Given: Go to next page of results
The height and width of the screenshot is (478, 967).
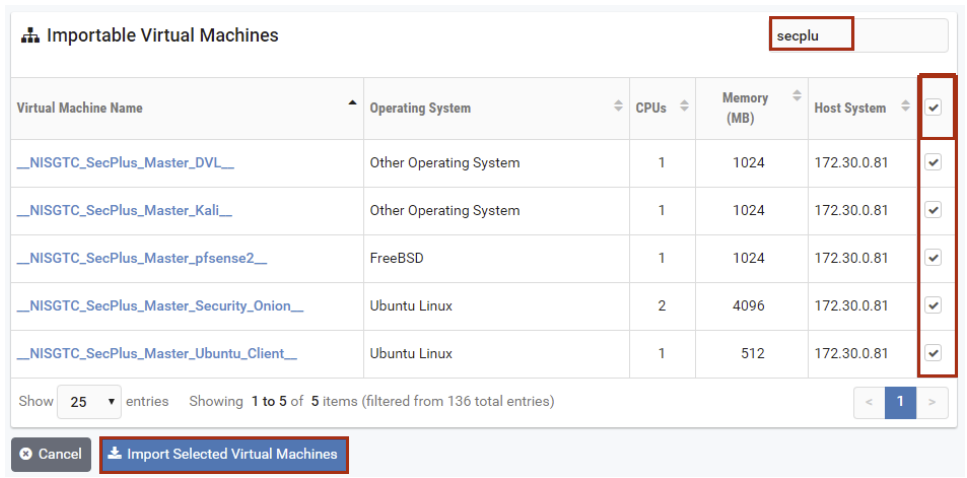Looking at the screenshot, I should click(x=932, y=402).
